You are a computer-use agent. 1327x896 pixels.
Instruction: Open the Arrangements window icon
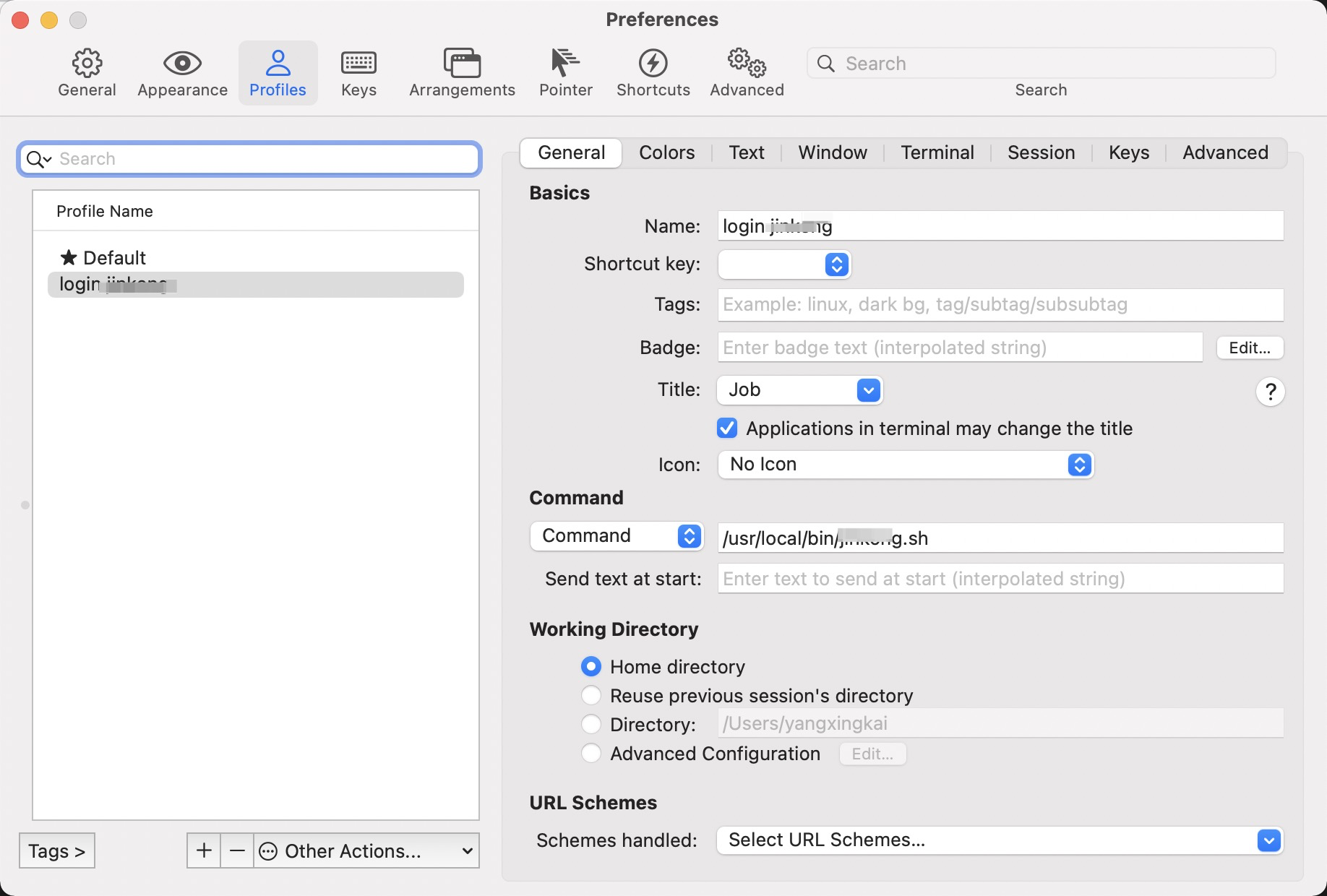(x=461, y=72)
